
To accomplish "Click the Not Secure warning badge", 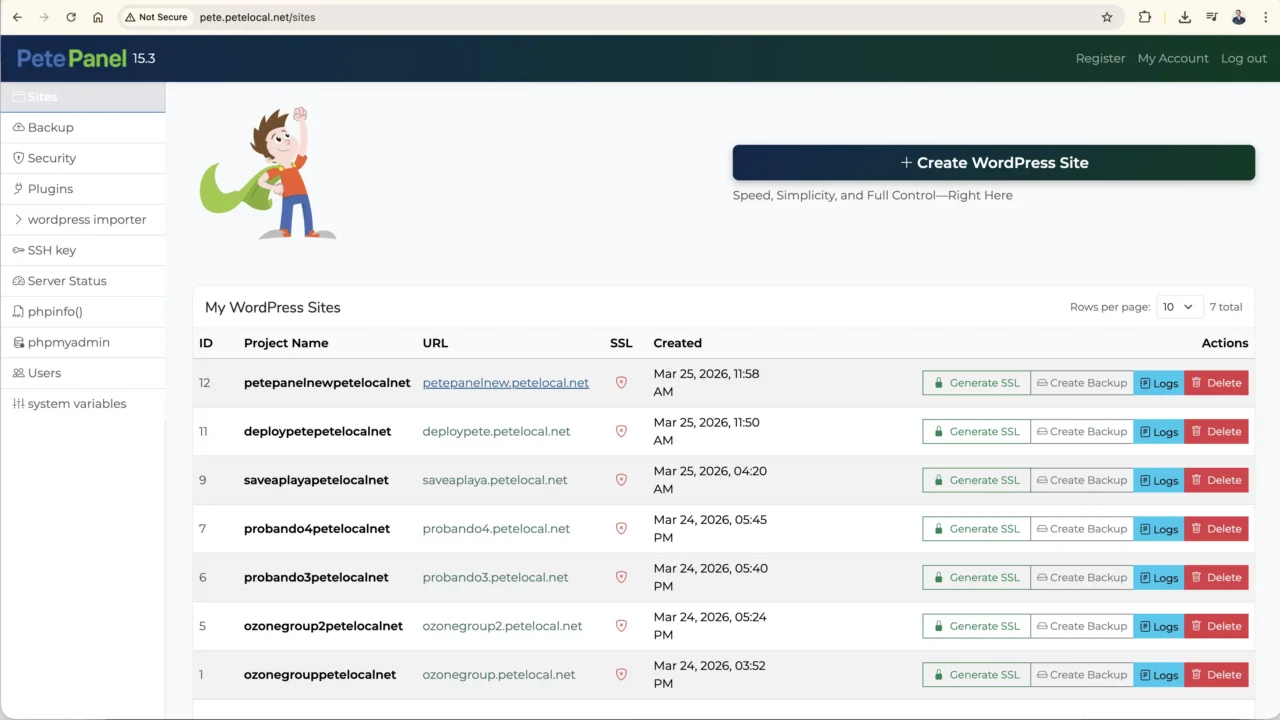I will 156,17.
